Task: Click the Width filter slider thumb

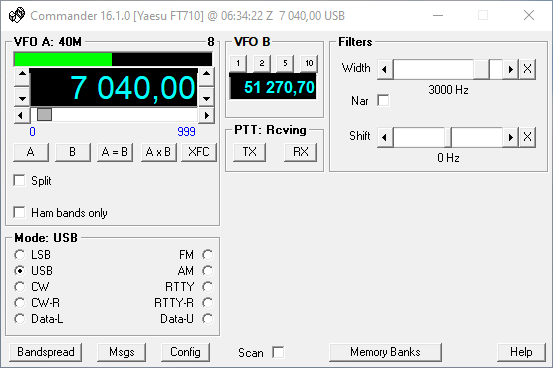Action: (x=481, y=69)
